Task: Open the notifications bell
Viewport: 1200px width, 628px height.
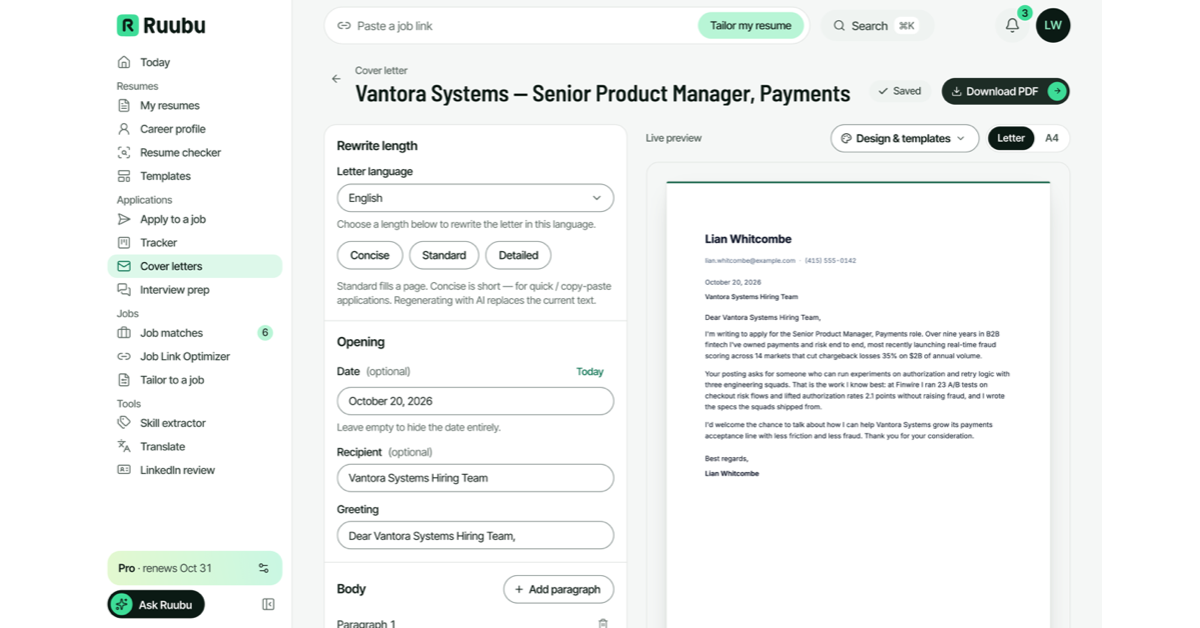Action: click(x=1012, y=26)
